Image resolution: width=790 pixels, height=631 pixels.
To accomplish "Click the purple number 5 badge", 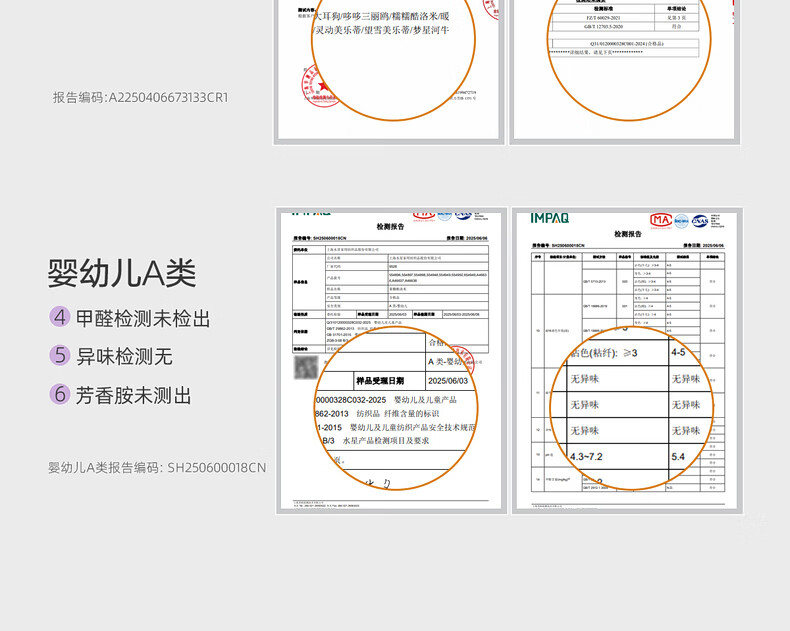I will [x=60, y=356].
